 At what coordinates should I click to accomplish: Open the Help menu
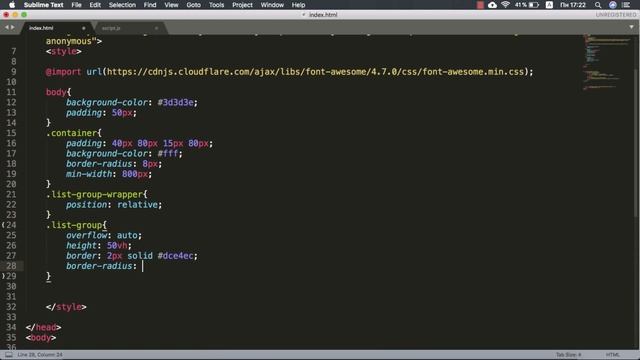(298, 5)
